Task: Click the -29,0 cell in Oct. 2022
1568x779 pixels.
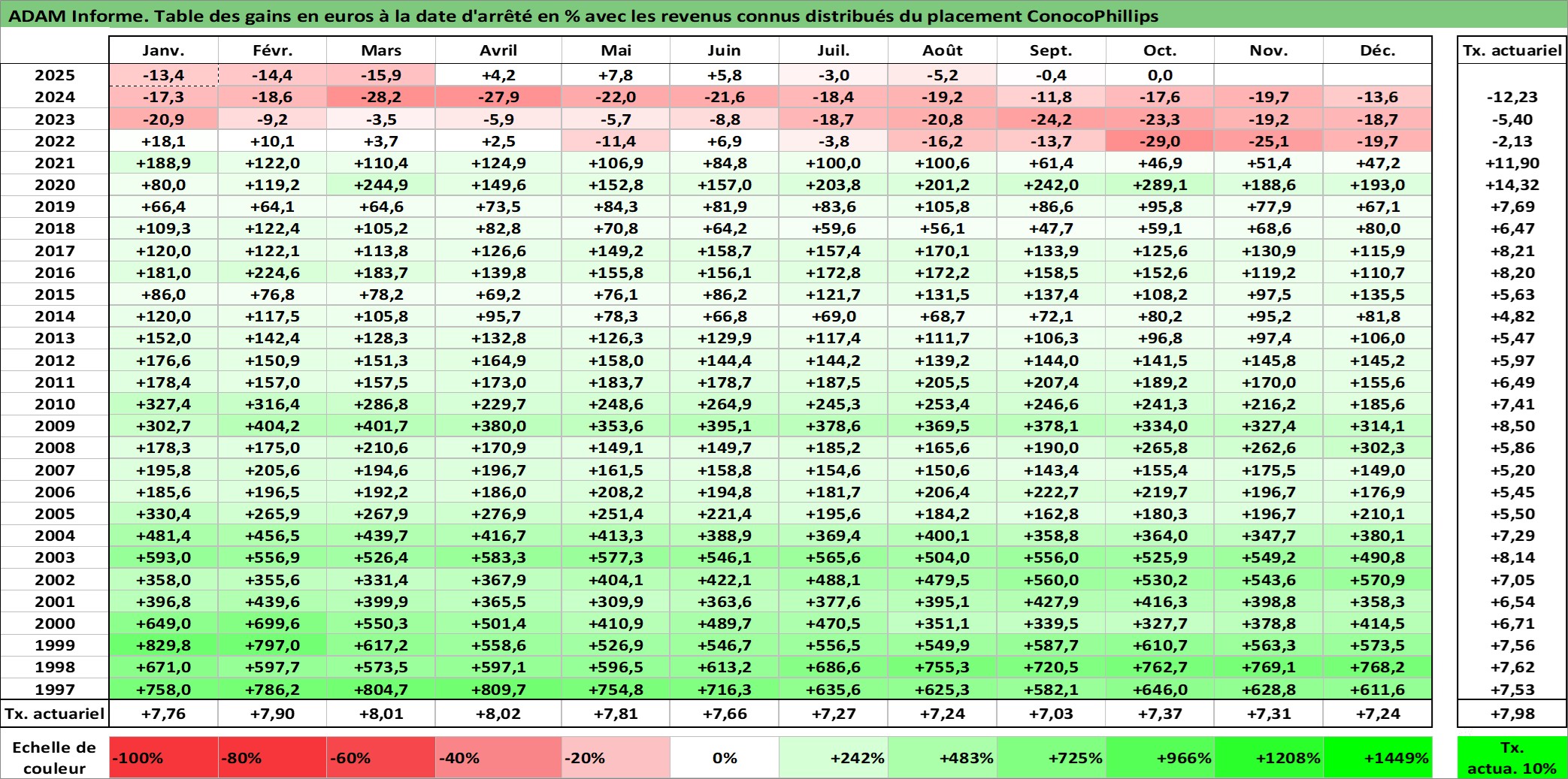Action: click(x=1160, y=141)
